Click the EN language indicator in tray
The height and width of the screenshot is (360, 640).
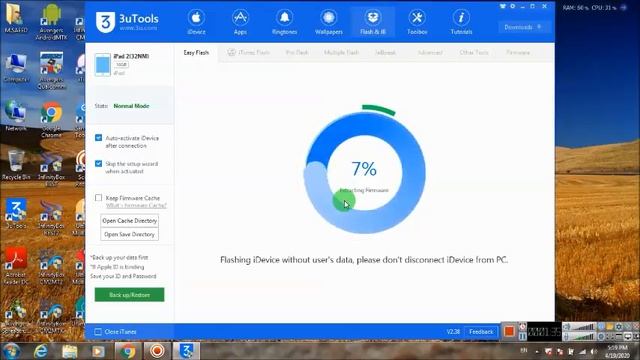click(x=524, y=350)
